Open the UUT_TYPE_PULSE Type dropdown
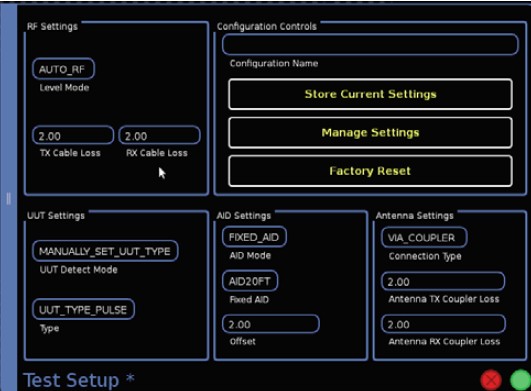 tap(83, 309)
